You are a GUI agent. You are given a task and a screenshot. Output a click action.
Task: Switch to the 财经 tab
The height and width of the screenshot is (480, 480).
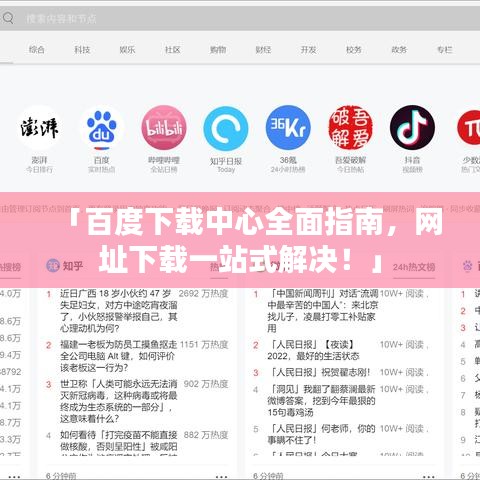click(x=263, y=50)
